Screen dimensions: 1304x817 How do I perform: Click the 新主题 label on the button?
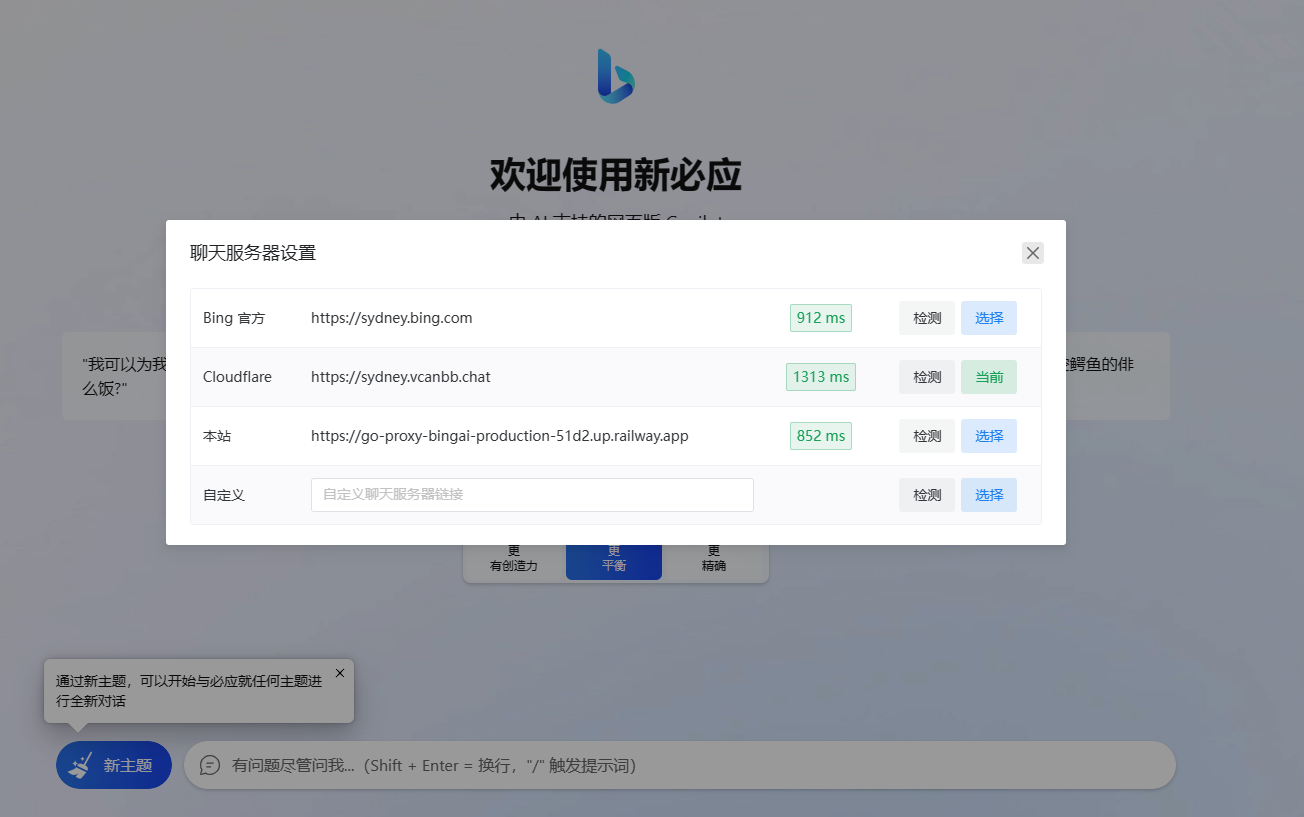coord(128,765)
